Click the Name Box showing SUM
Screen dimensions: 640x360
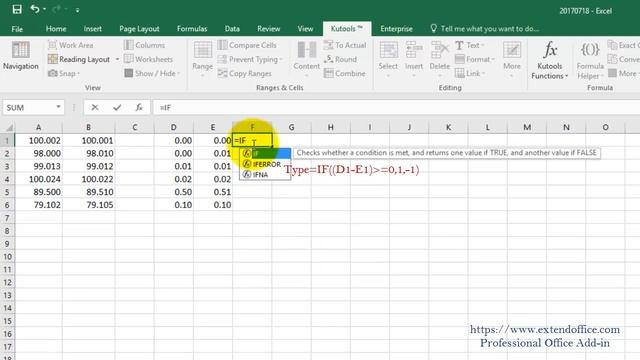pos(29,107)
